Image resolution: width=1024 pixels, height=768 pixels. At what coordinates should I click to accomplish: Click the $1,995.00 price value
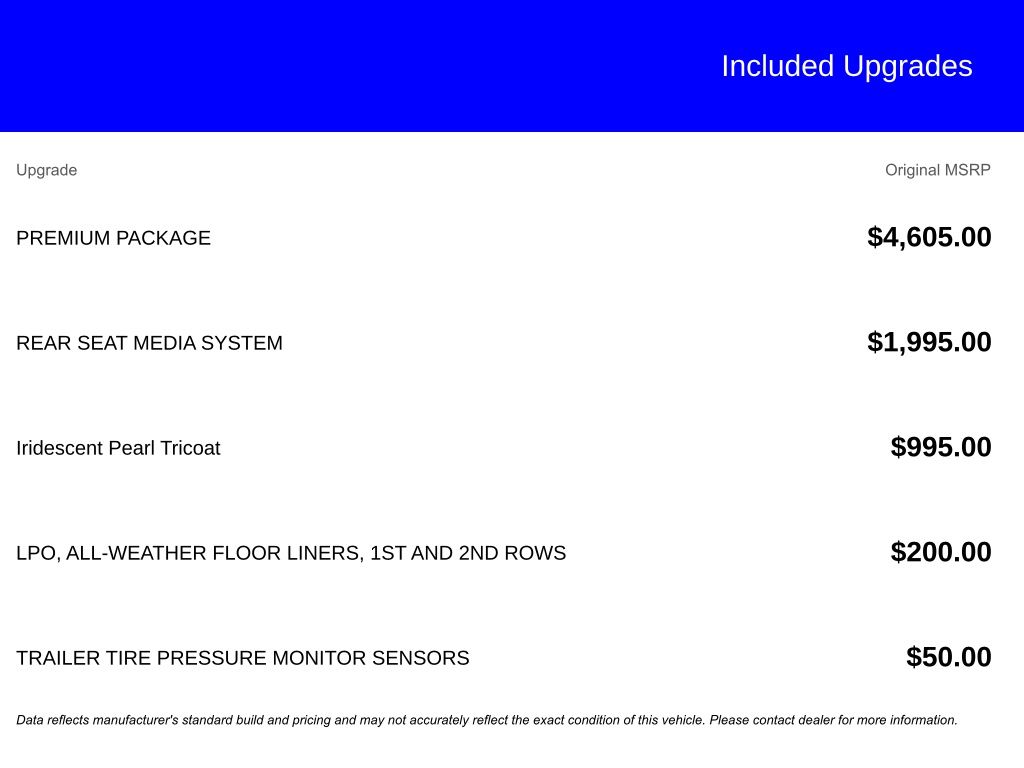tap(929, 342)
